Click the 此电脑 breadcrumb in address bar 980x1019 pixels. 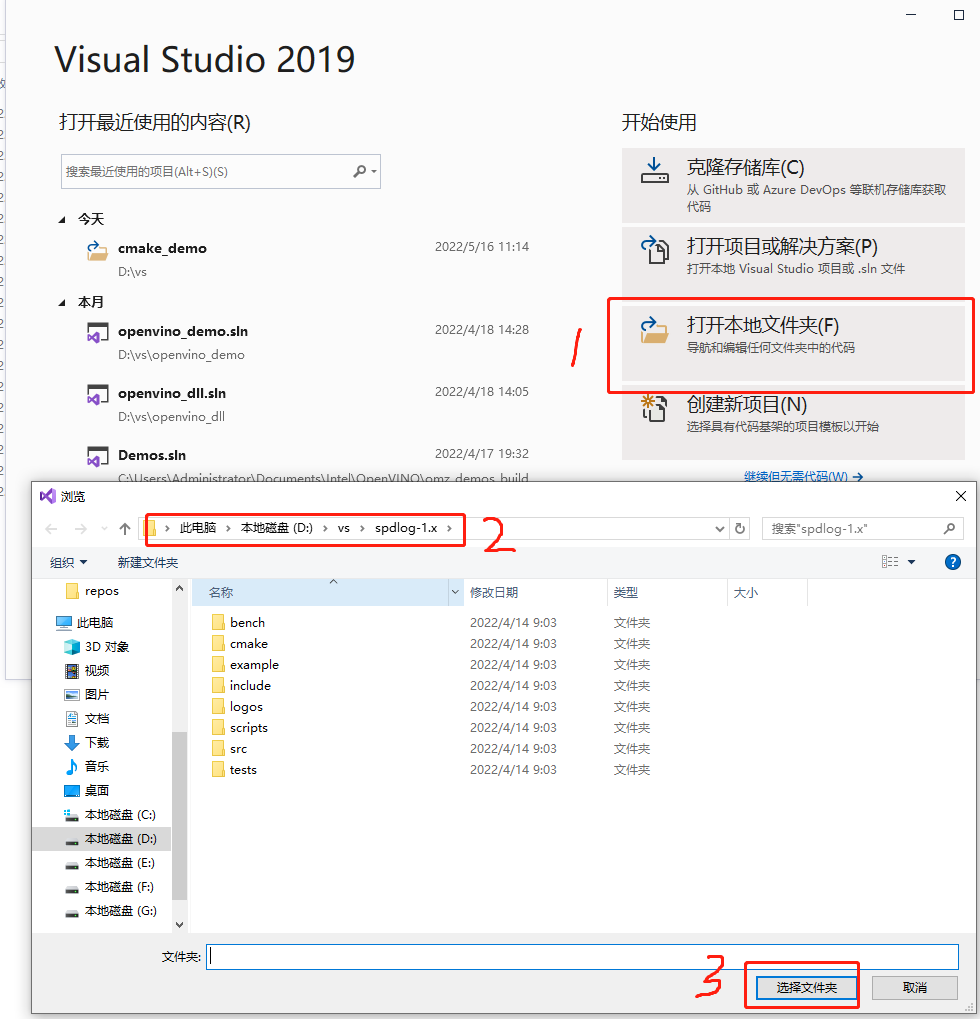pos(198,528)
